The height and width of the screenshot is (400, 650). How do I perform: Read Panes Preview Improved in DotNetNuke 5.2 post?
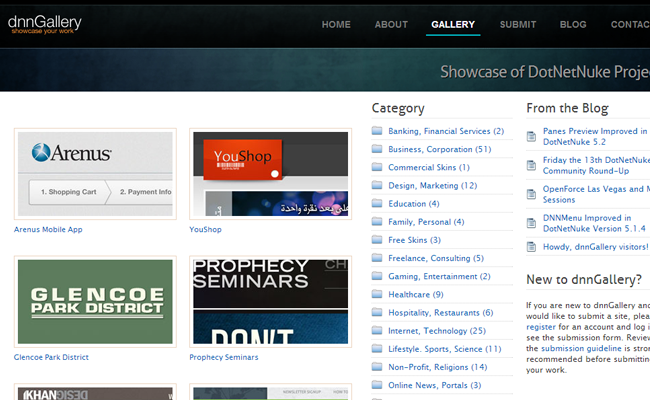595,136
